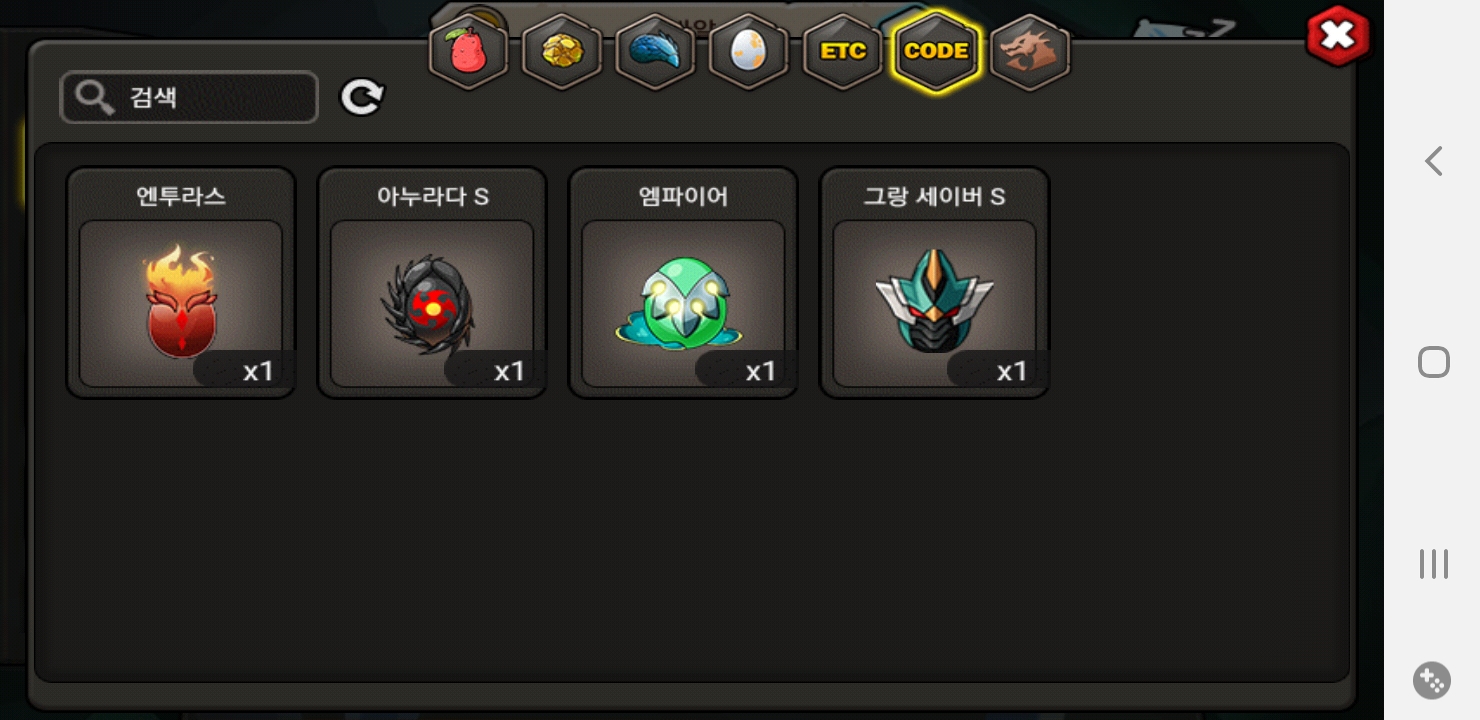Click the refresh arrow icon
1480x720 pixels.
pos(362,97)
